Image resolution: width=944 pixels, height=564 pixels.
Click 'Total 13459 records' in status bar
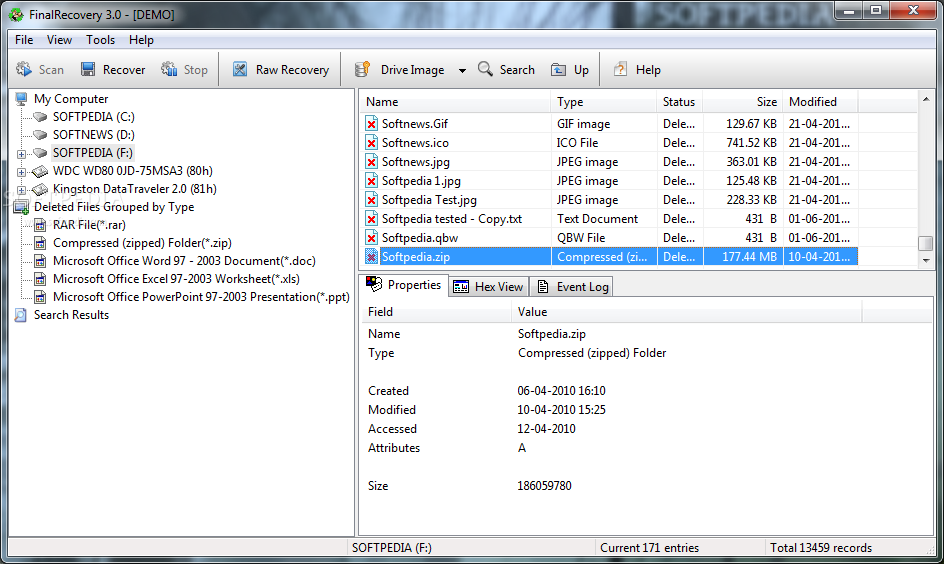tap(821, 548)
